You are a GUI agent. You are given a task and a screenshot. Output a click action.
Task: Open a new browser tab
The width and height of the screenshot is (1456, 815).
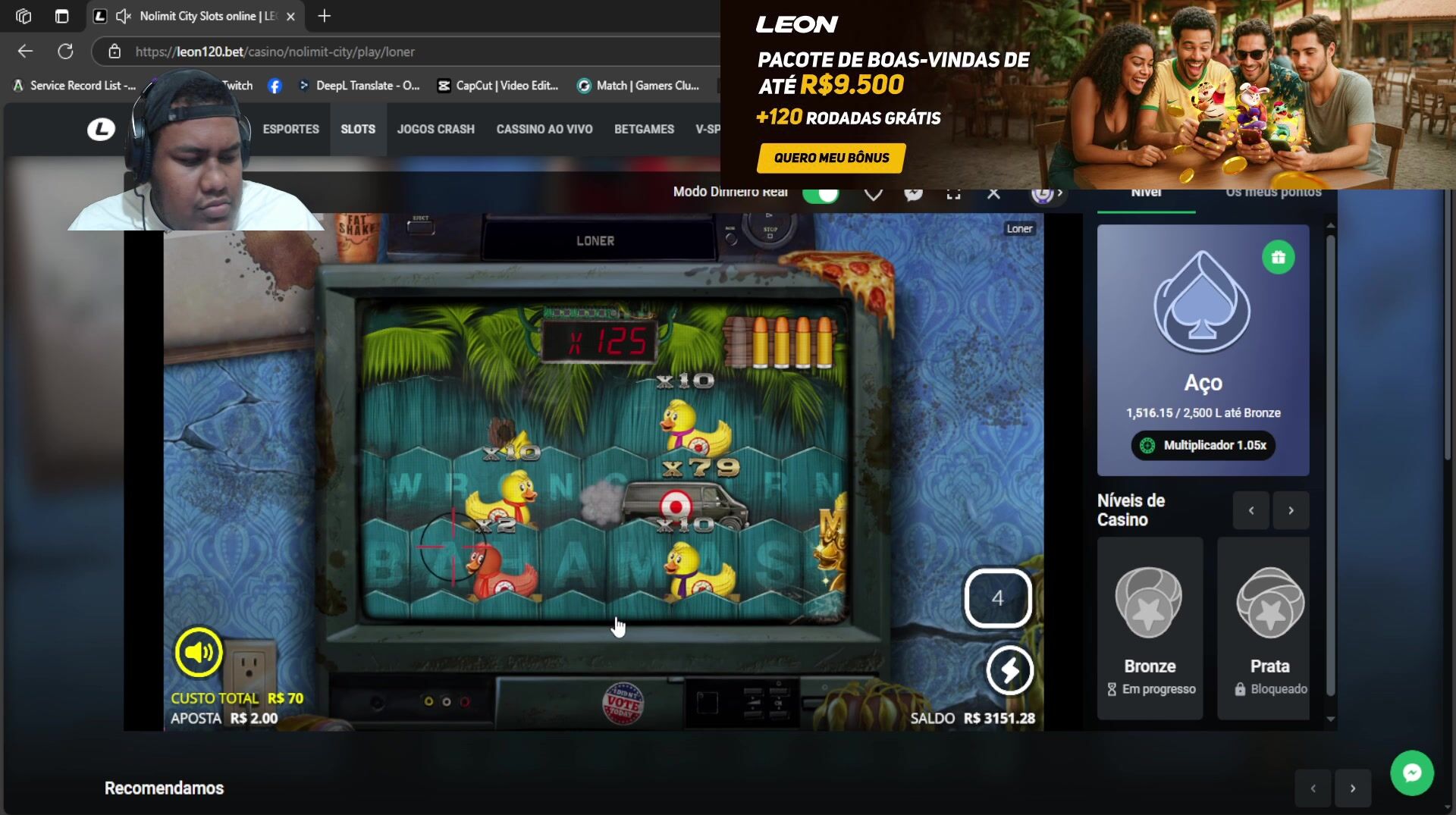(x=324, y=16)
